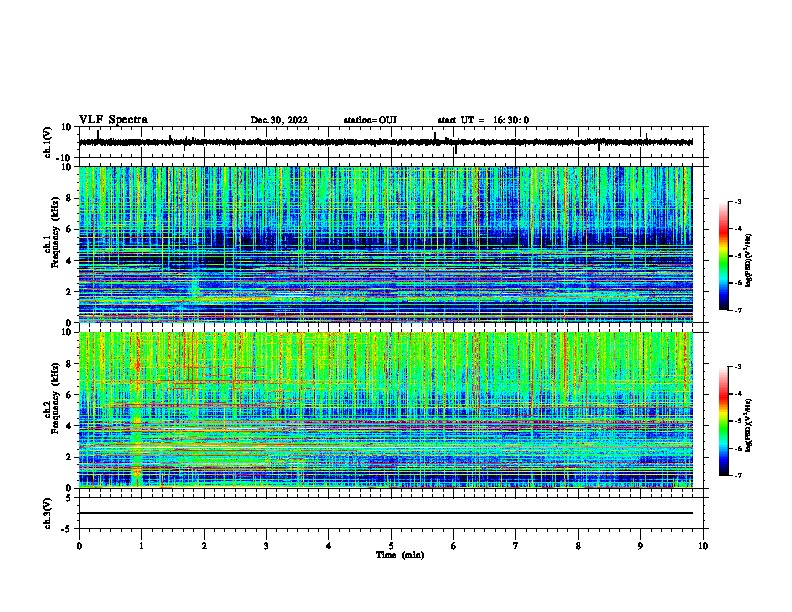Click time axis tick label '8'
This screenshot has width=792, height=612.
[578, 546]
